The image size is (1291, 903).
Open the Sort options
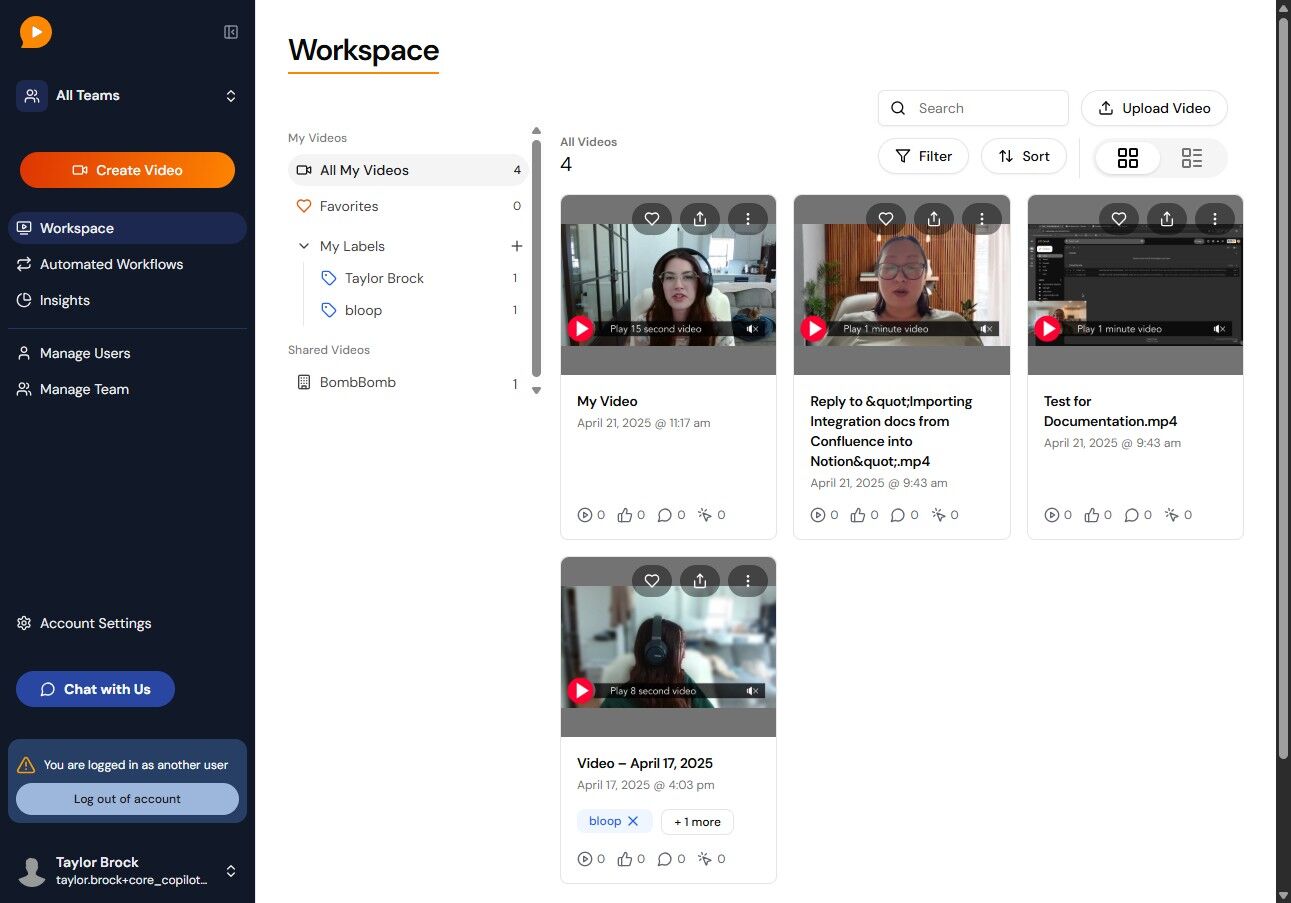(1024, 156)
